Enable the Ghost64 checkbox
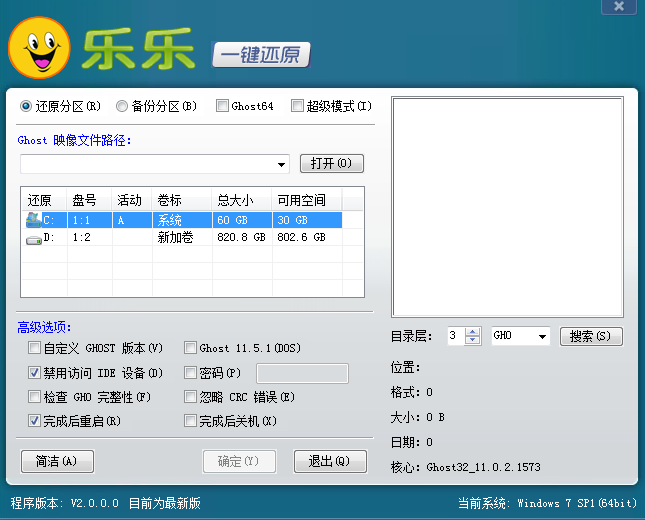 pos(222,106)
